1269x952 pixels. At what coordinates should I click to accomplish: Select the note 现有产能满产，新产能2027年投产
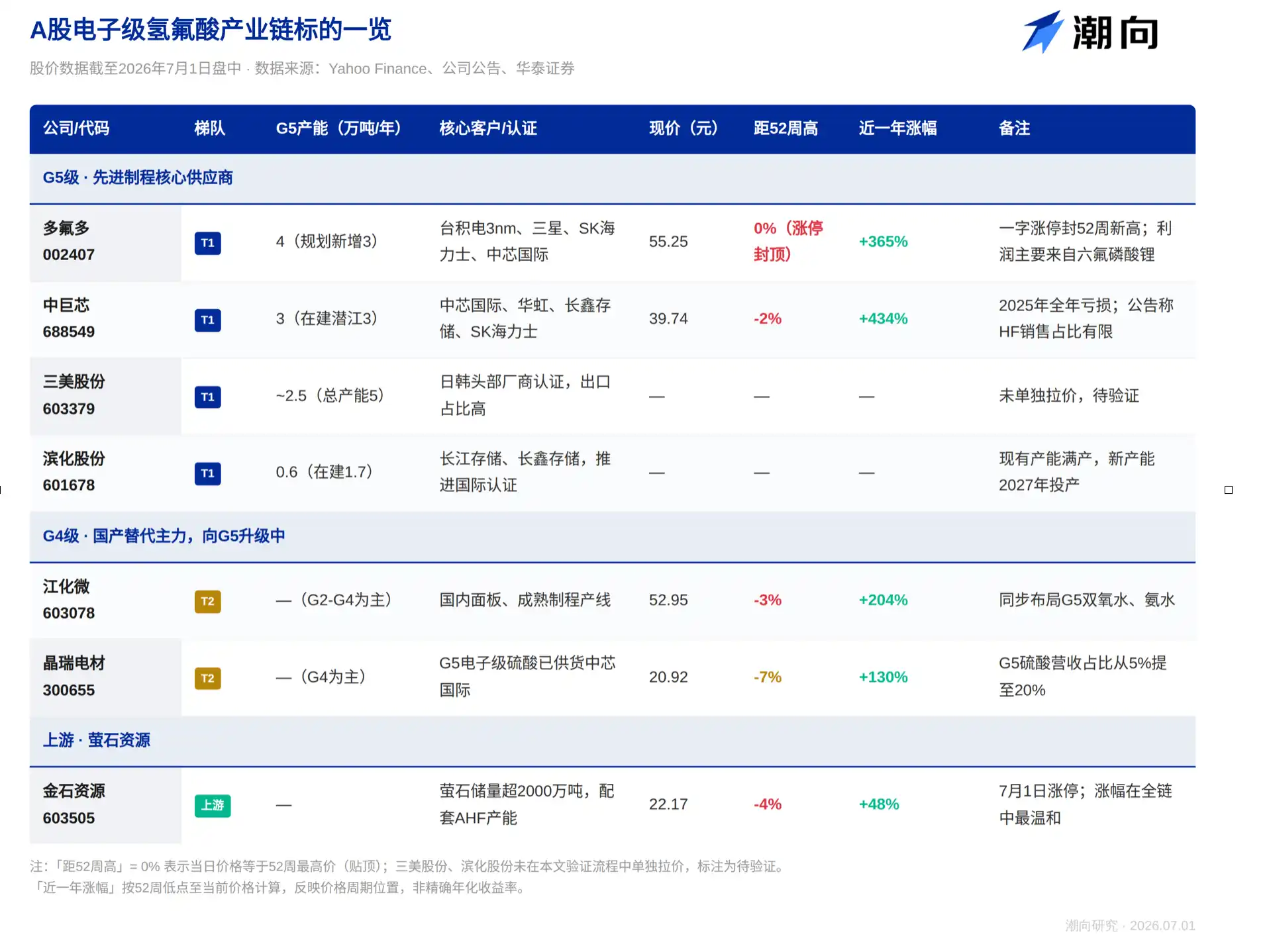pyautogui.click(x=1077, y=472)
